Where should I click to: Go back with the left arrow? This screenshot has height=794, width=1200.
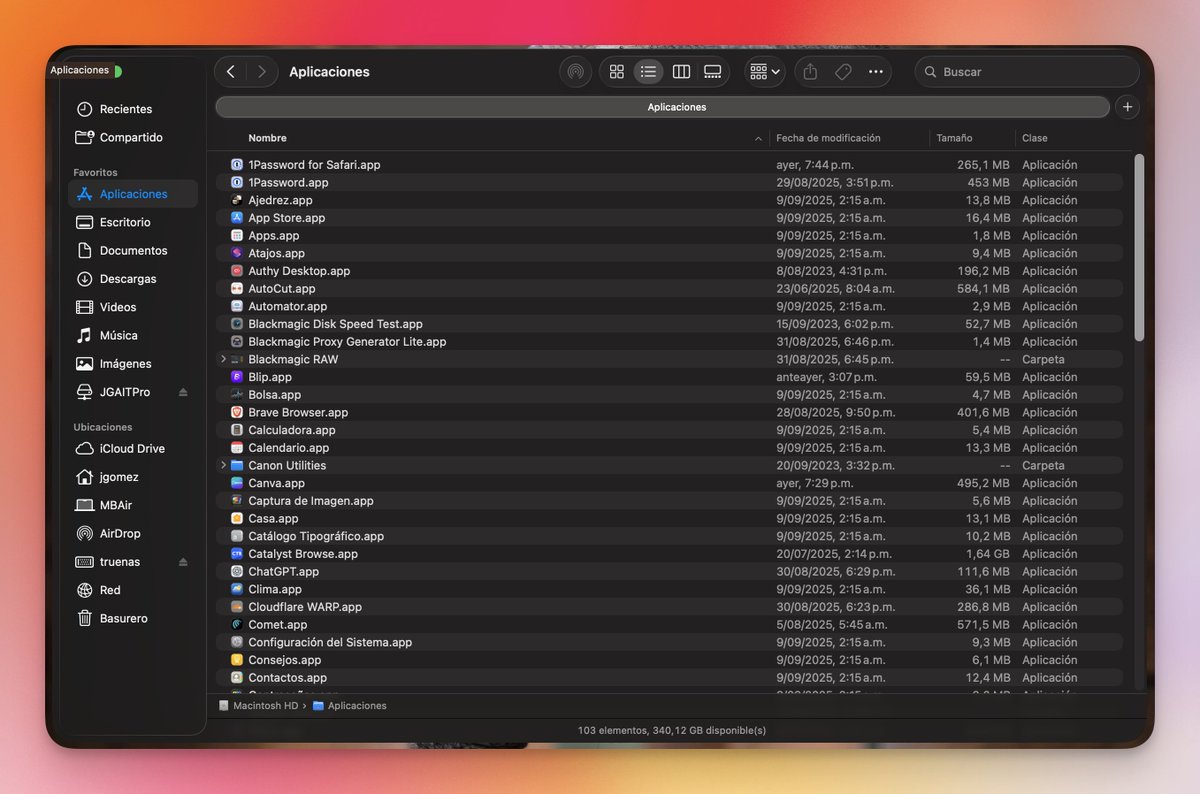(231, 72)
